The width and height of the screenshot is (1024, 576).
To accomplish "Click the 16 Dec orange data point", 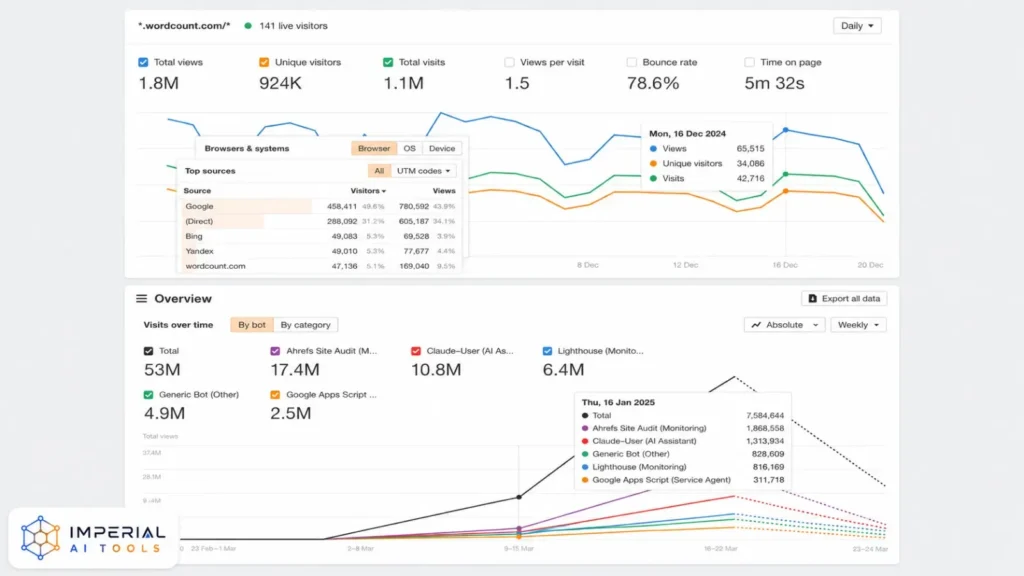I will pyautogui.click(x=786, y=191).
